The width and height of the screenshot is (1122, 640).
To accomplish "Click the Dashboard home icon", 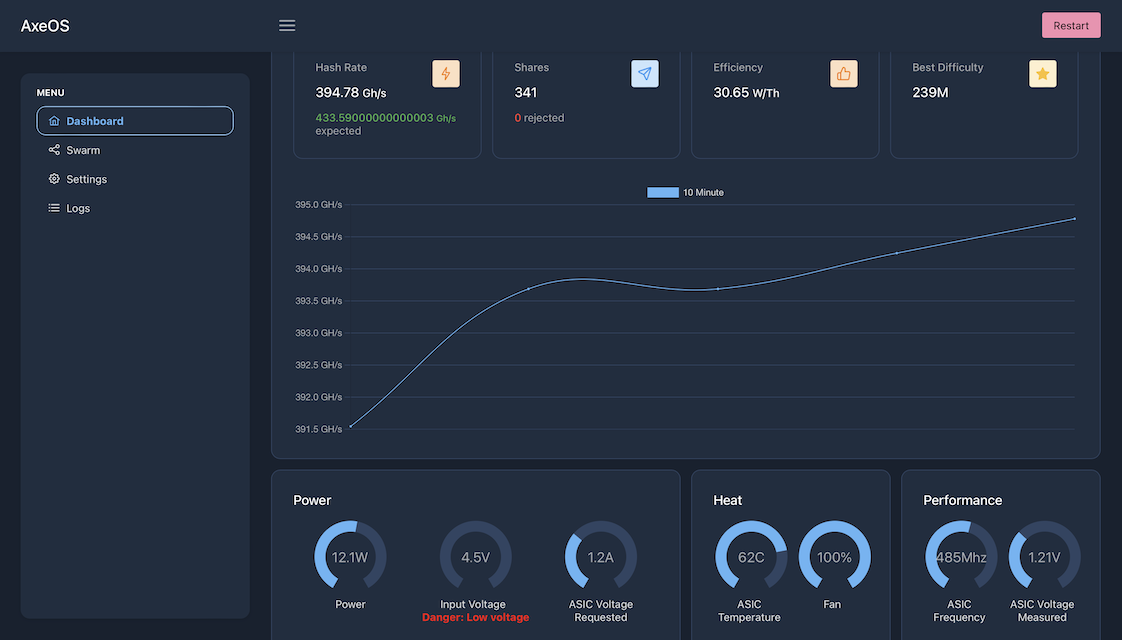I will point(54,121).
